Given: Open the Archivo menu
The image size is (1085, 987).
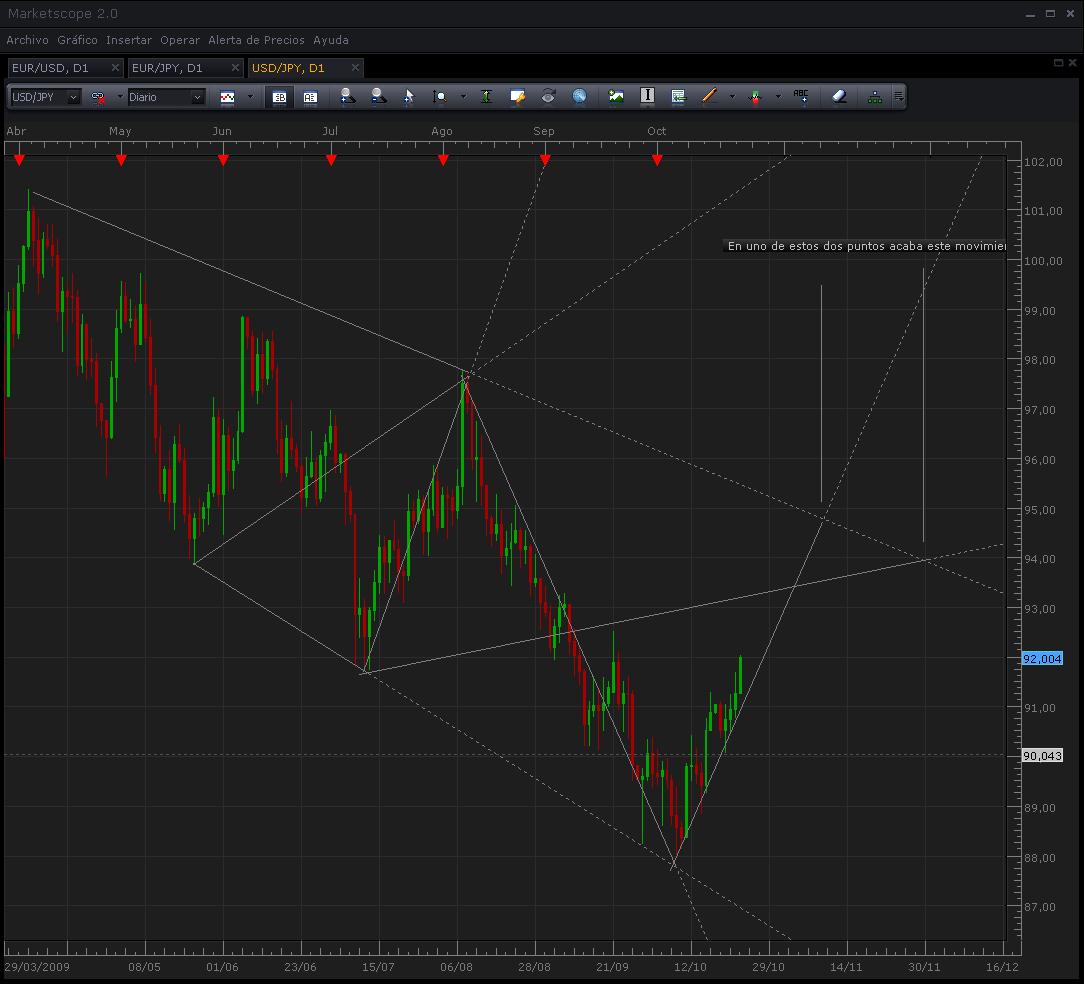Looking at the screenshot, I should [28, 40].
